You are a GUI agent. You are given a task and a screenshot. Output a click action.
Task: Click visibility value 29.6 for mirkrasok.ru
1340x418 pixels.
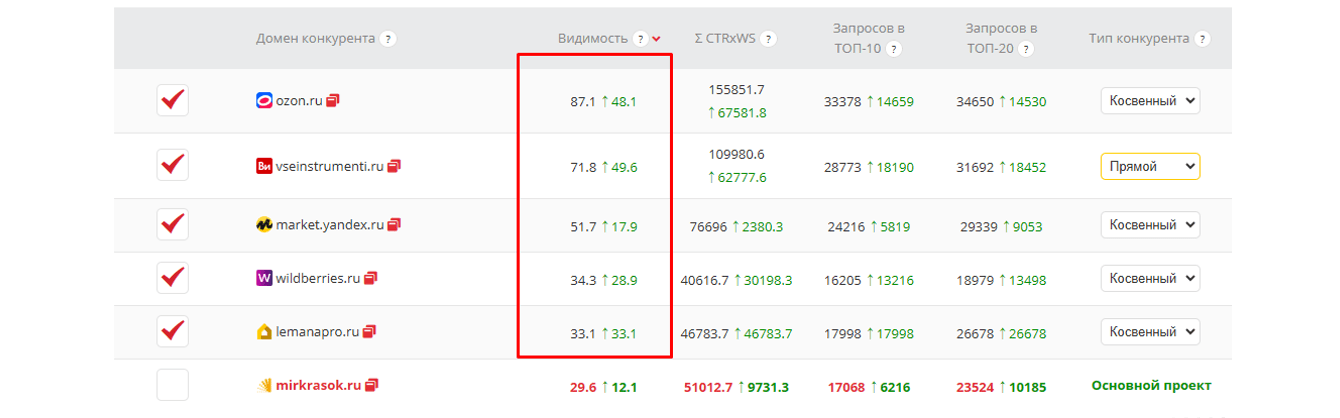click(x=583, y=387)
